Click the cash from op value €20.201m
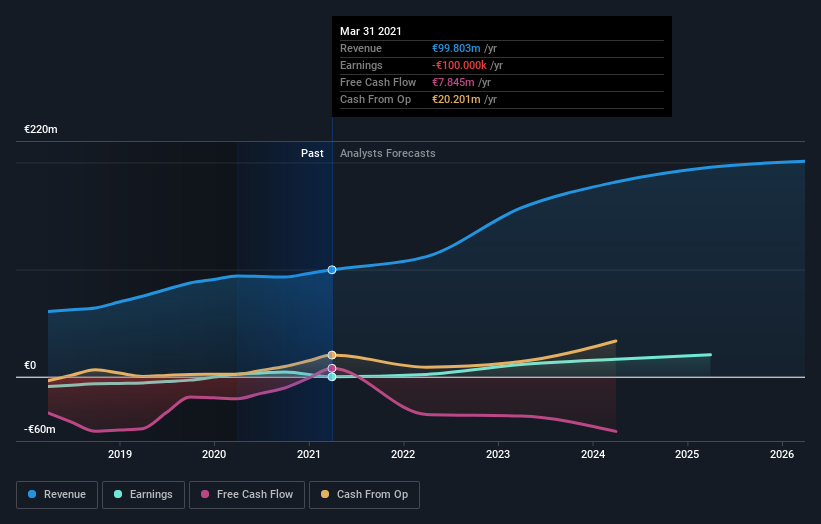 [456, 99]
